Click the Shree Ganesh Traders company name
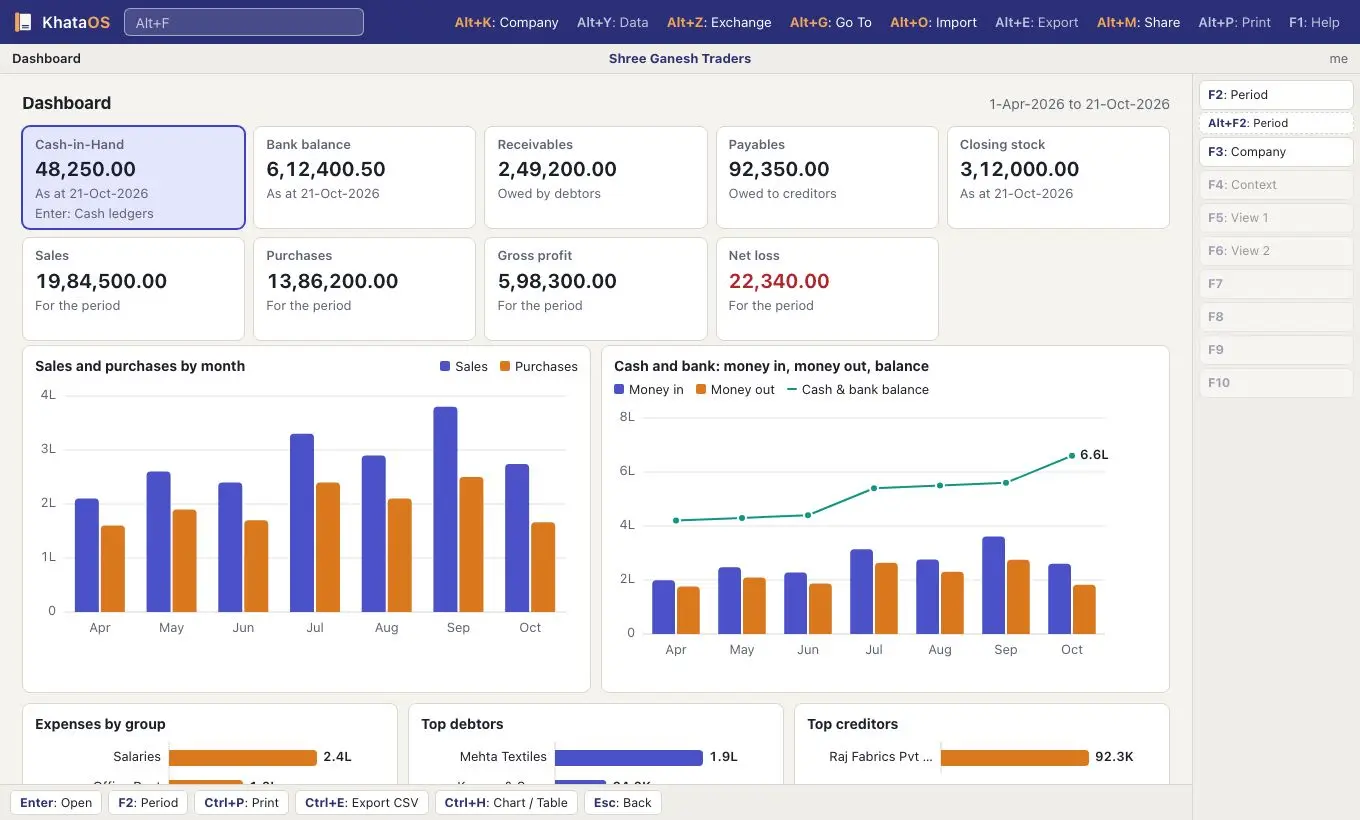 680,59
